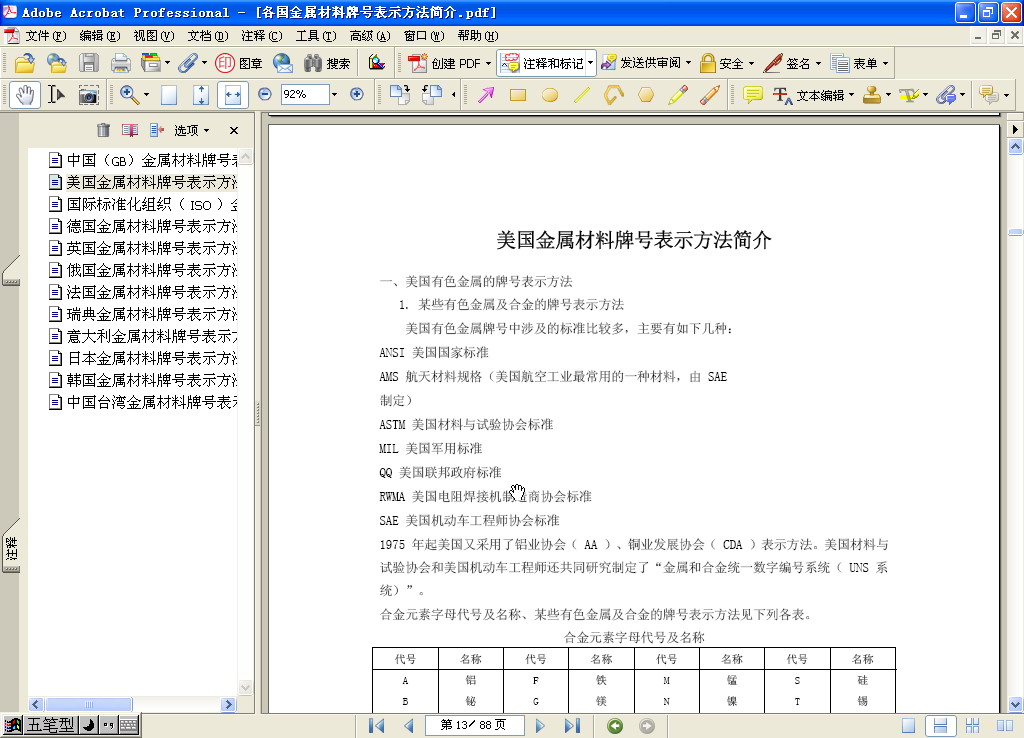Close the bookmarks panel with X

234,131
